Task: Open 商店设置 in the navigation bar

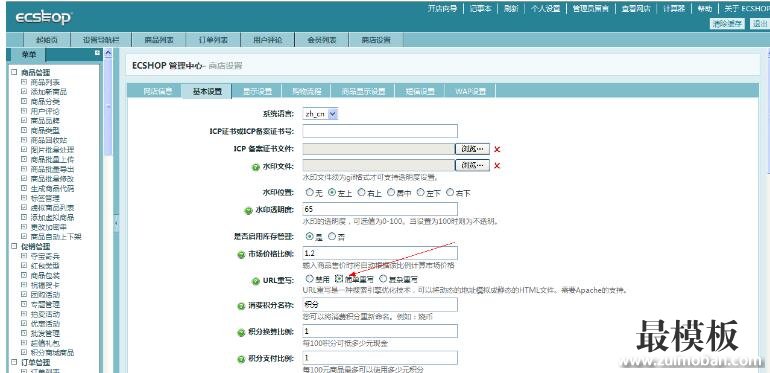Action: 376,40
